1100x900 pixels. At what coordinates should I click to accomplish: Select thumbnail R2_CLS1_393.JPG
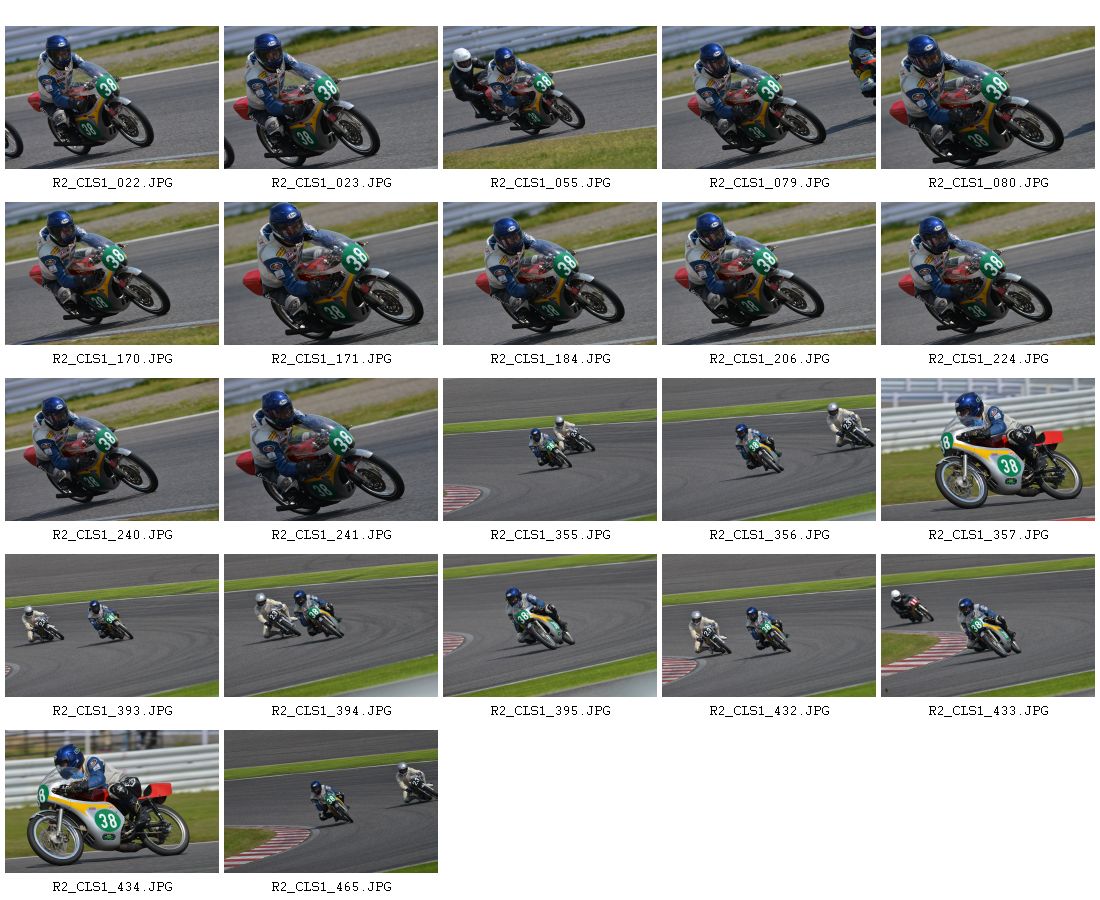[x=112, y=626]
